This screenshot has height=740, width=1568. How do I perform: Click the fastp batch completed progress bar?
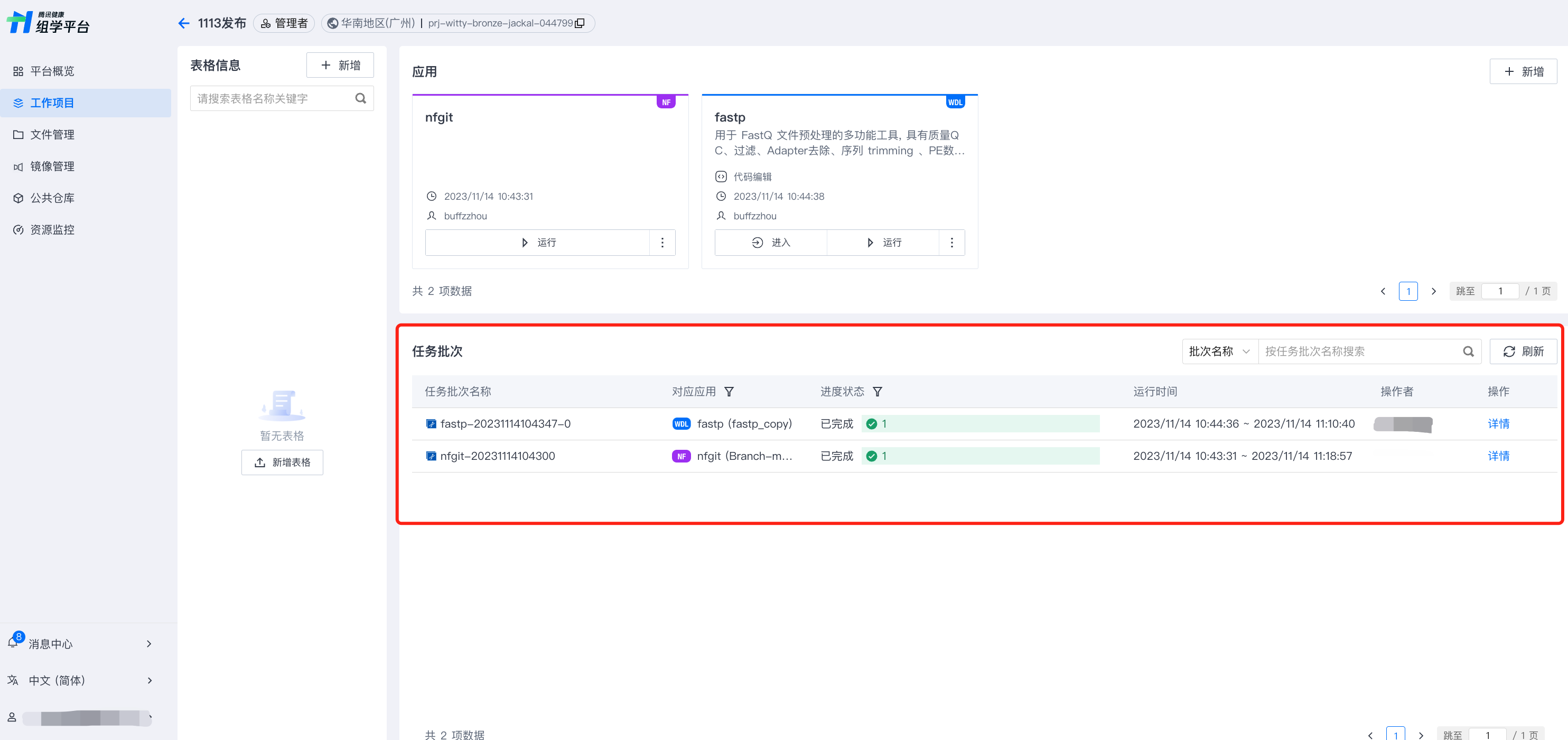tap(980, 424)
